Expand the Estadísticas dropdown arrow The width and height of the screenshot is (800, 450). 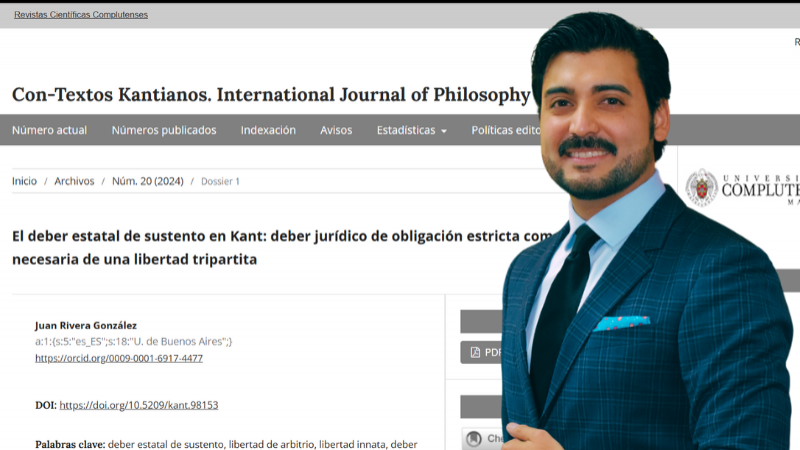443,131
